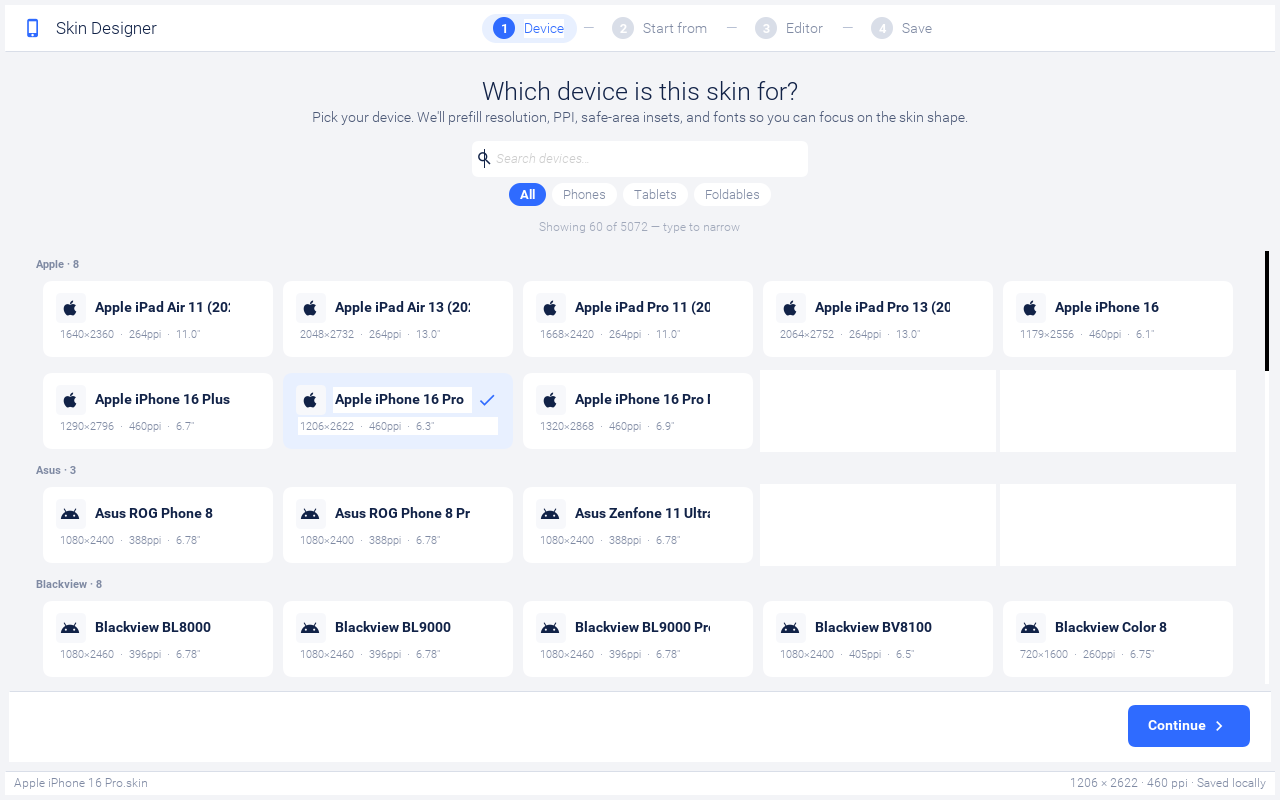
Task: Click the Saved locally status text
Action: (x=1231, y=783)
